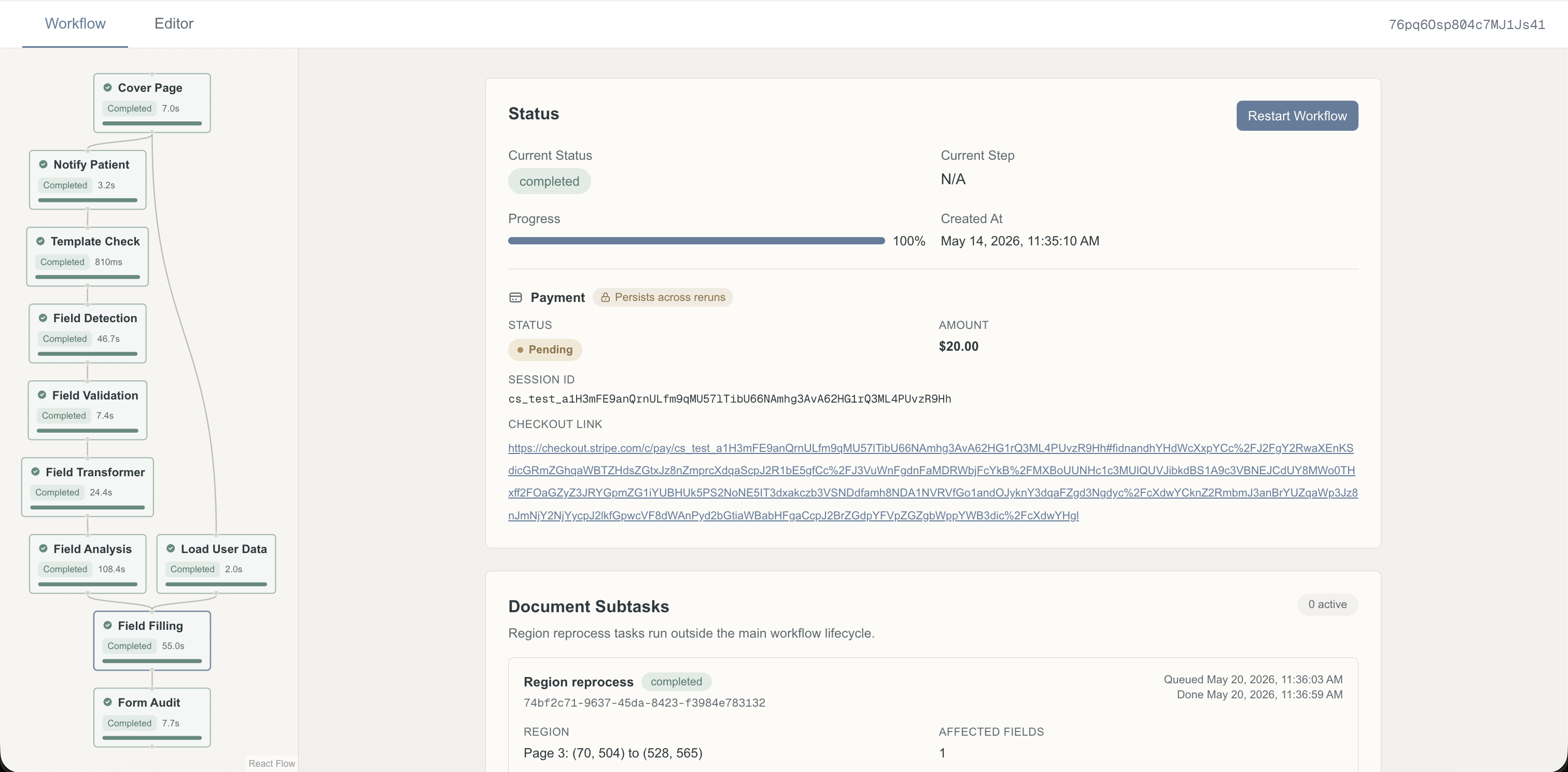
Task: Select the Template Check node title
Action: (95, 241)
